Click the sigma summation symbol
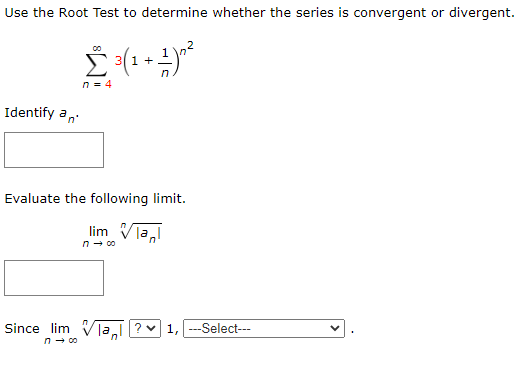532x365 pixels. [x=97, y=65]
